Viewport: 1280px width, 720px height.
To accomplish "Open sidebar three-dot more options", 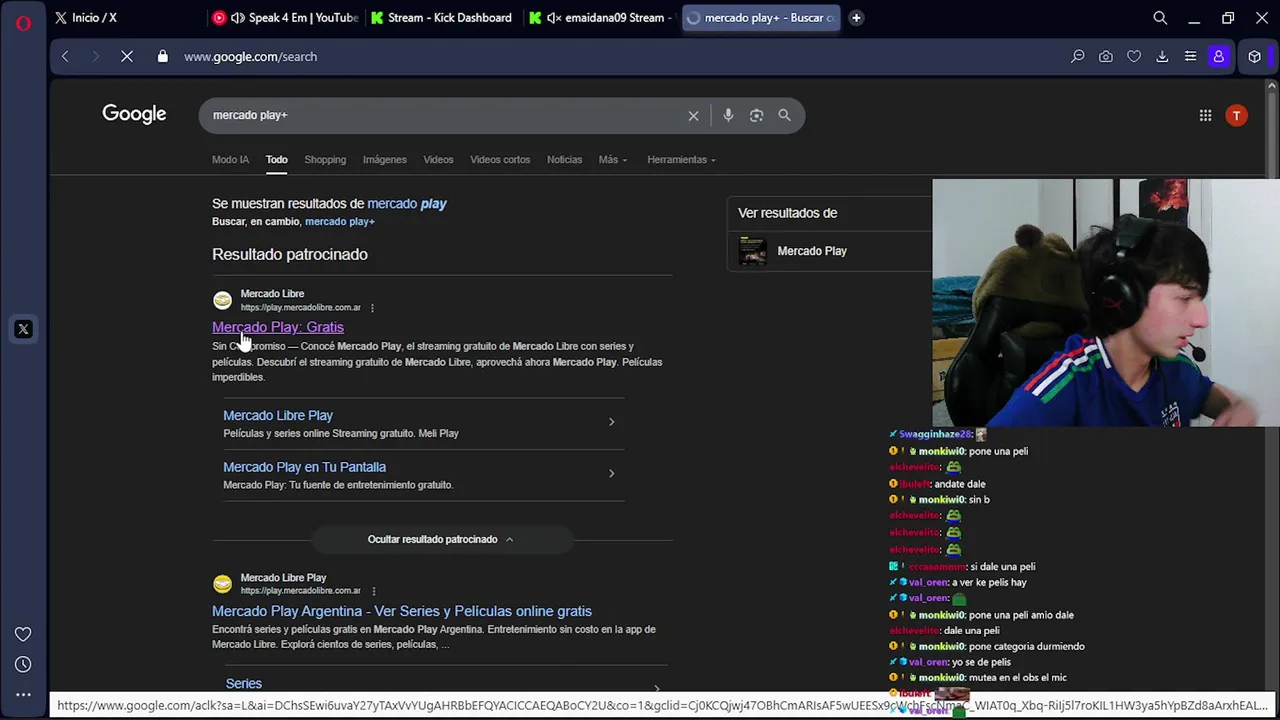I will [23, 694].
